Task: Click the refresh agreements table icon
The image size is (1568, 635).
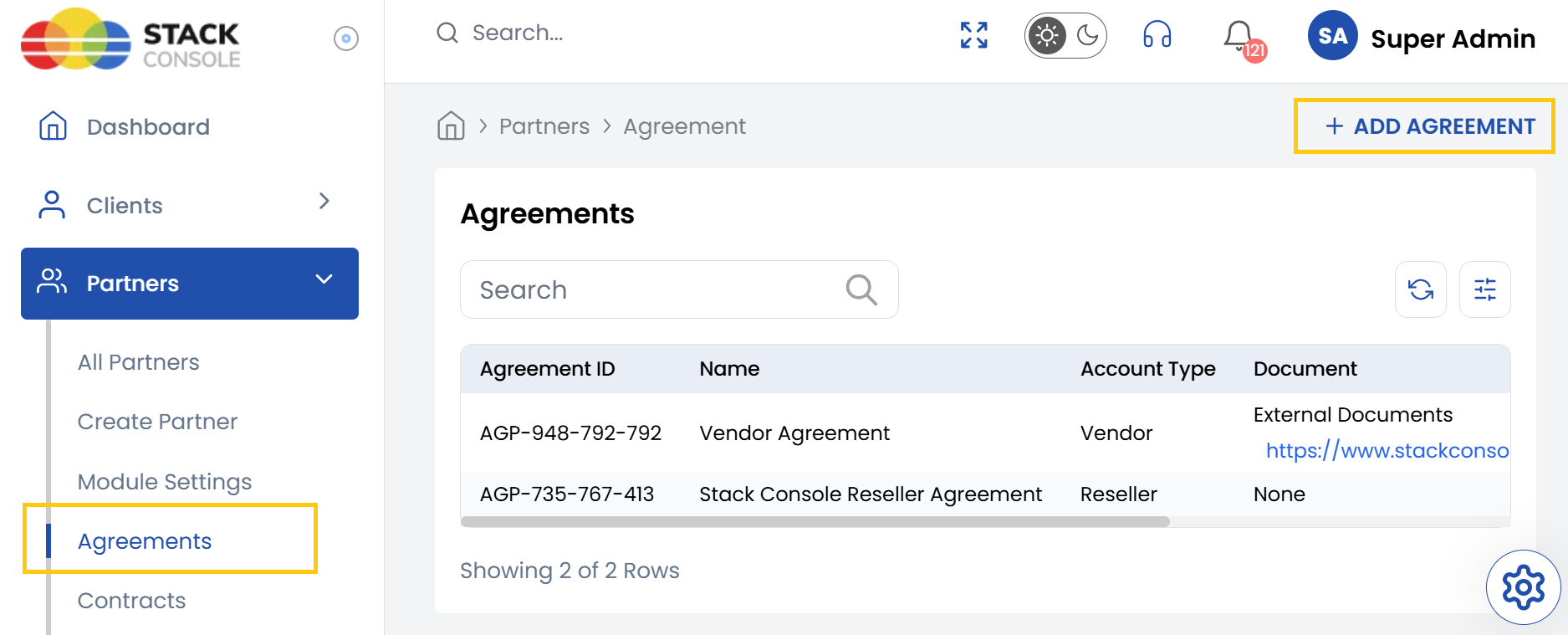Action: [1420, 289]
